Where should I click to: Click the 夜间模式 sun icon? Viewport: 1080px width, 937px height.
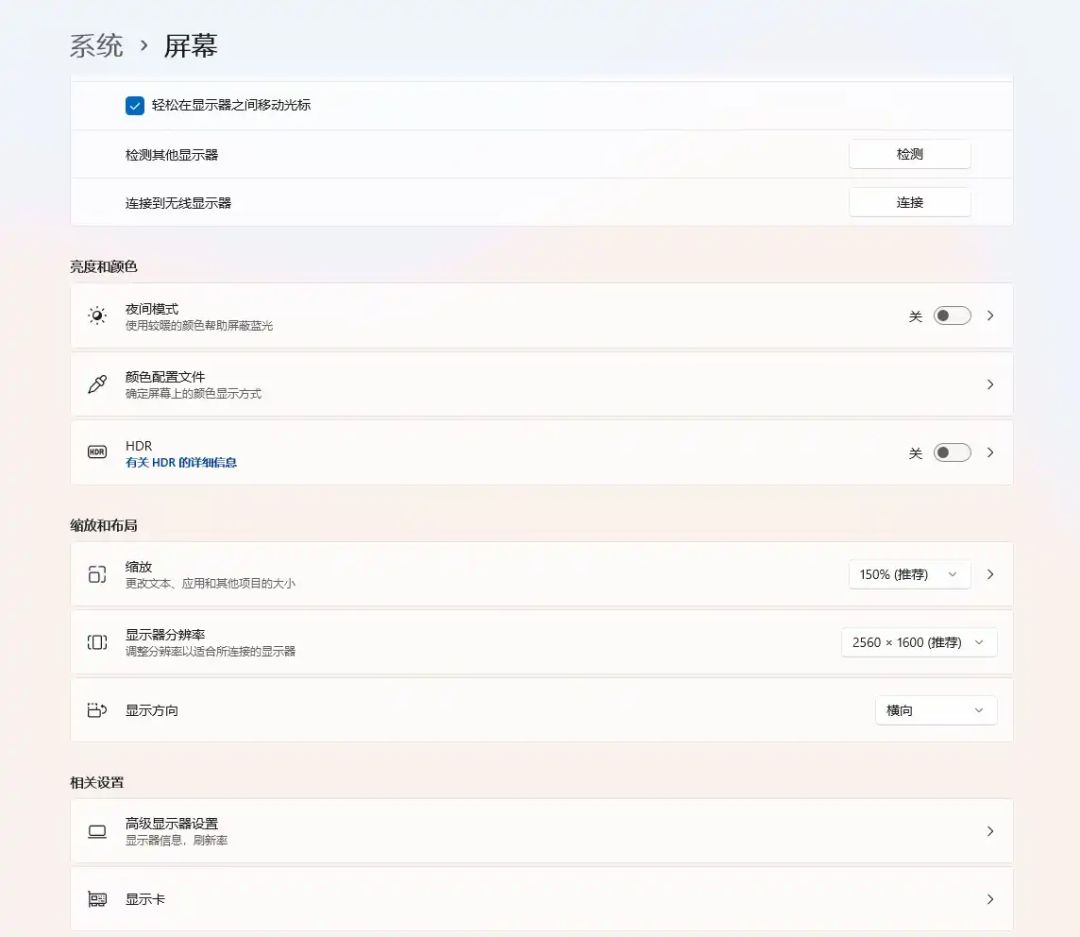[x=97, y=316]
